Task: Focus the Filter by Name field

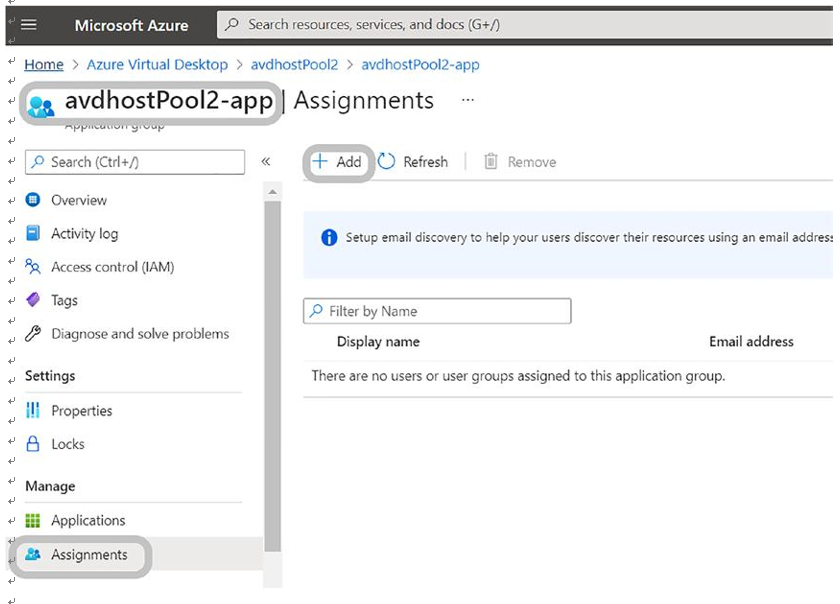Action: (437, 311)
